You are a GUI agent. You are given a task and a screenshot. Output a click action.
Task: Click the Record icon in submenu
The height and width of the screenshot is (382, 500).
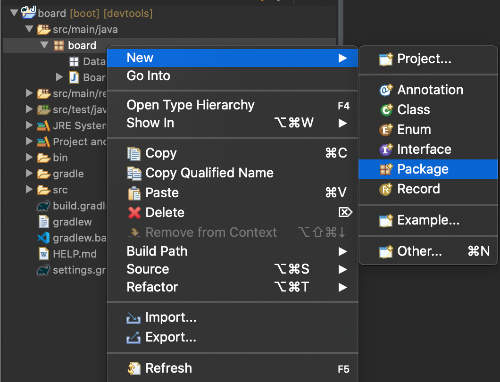point(386,189)
